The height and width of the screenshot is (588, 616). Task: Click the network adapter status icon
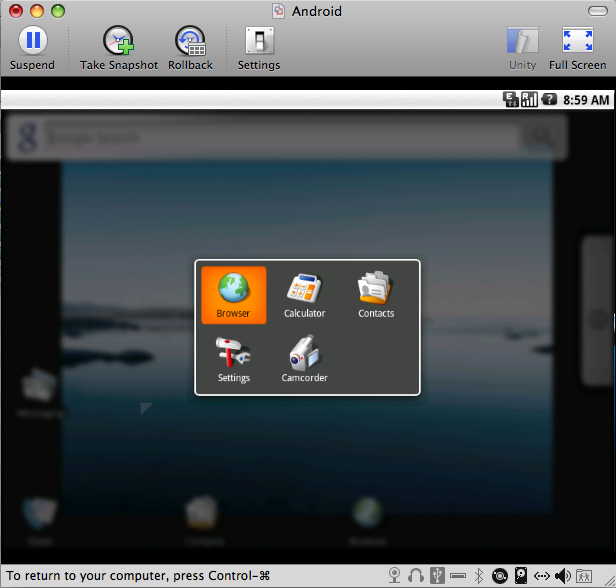tap(542, 576)
